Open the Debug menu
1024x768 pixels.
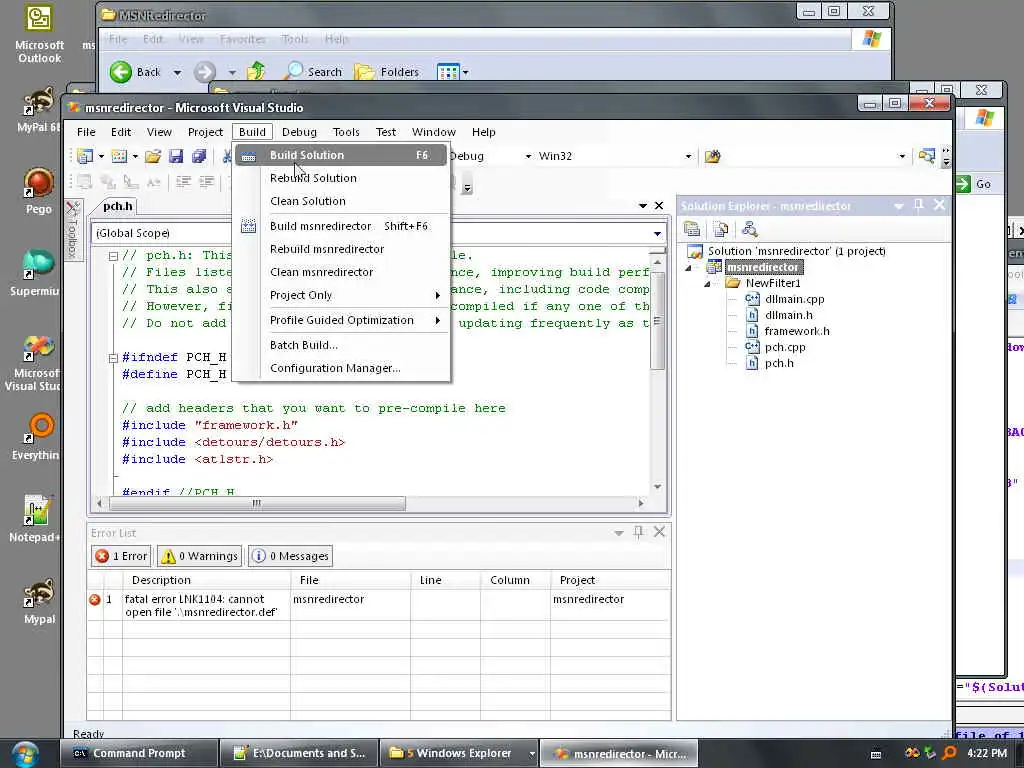299,132
